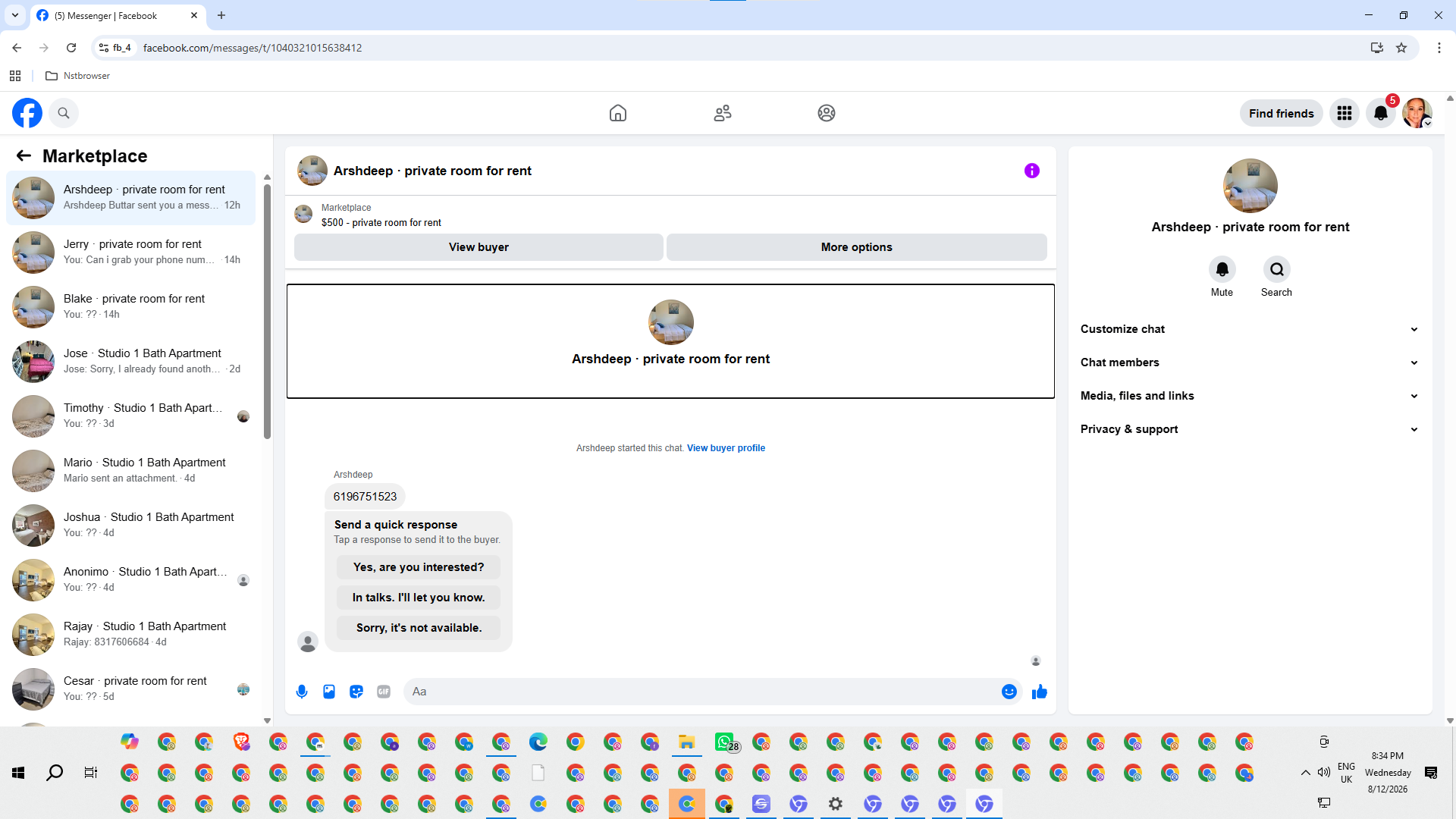Bookmark this page with star icon
This screenshot has width=1456, height=819.
click(1401, 48)
